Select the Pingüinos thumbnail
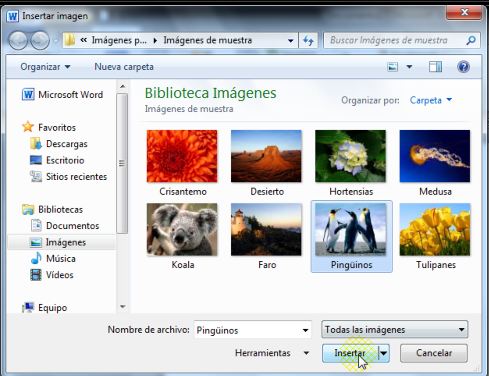489x376 pixels. 351,236
